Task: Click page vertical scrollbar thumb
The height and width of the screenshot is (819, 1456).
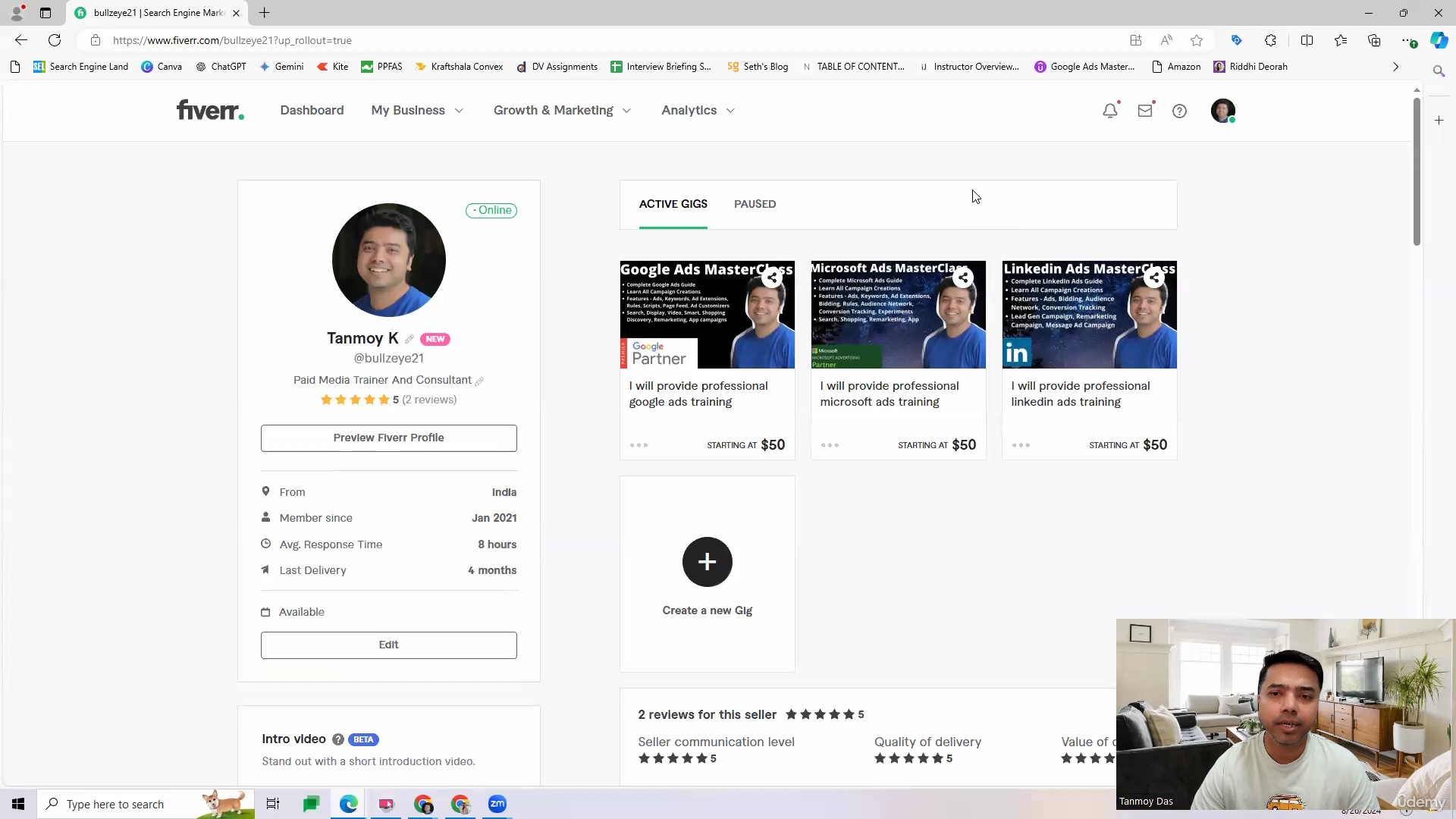Action: click(1416, 171)
